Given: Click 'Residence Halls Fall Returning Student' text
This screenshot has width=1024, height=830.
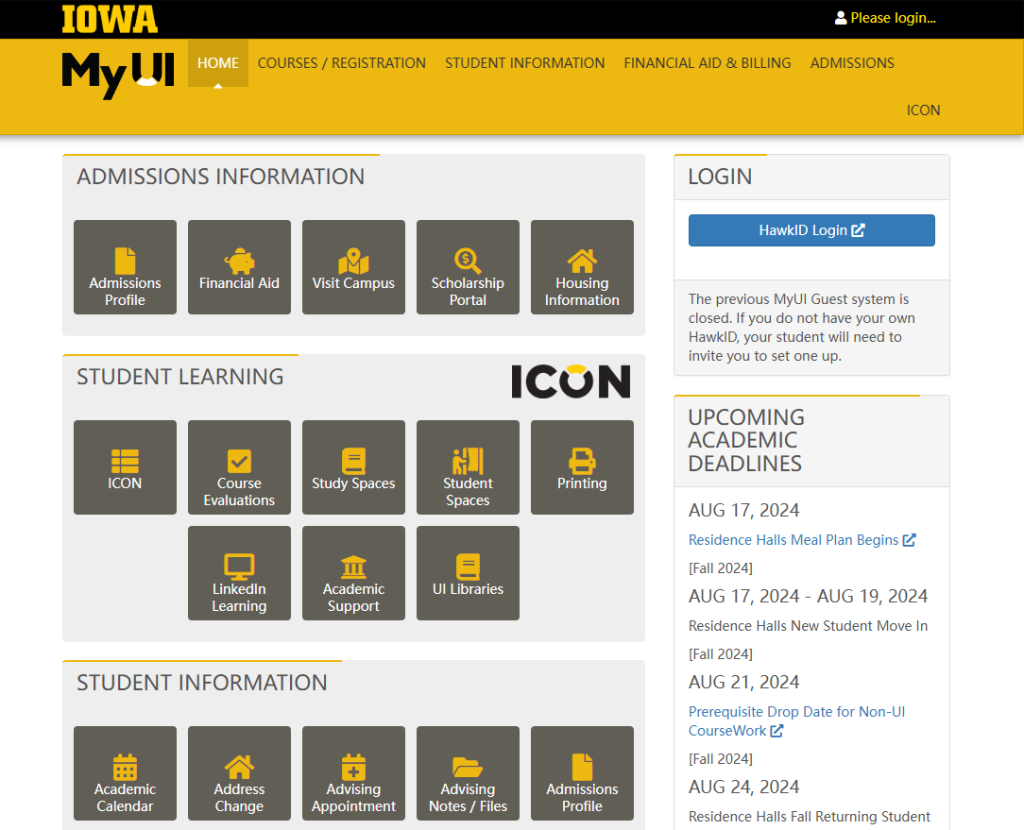Looking at the screenshot, I should (x=809, y=817).
